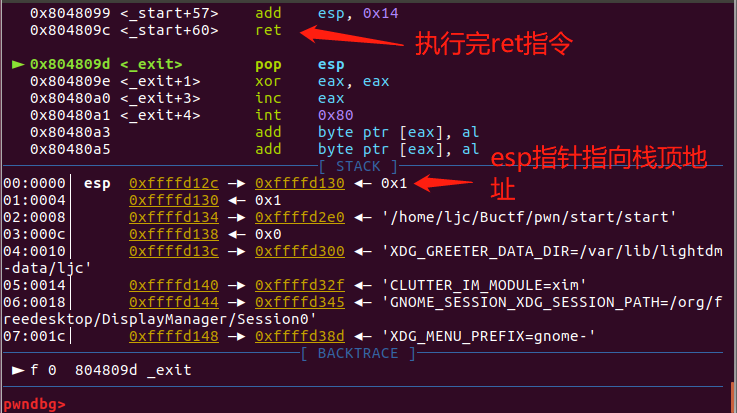Click the STACK section header
This screenshot has height=413, width=737.
click(x=357, y=166)
